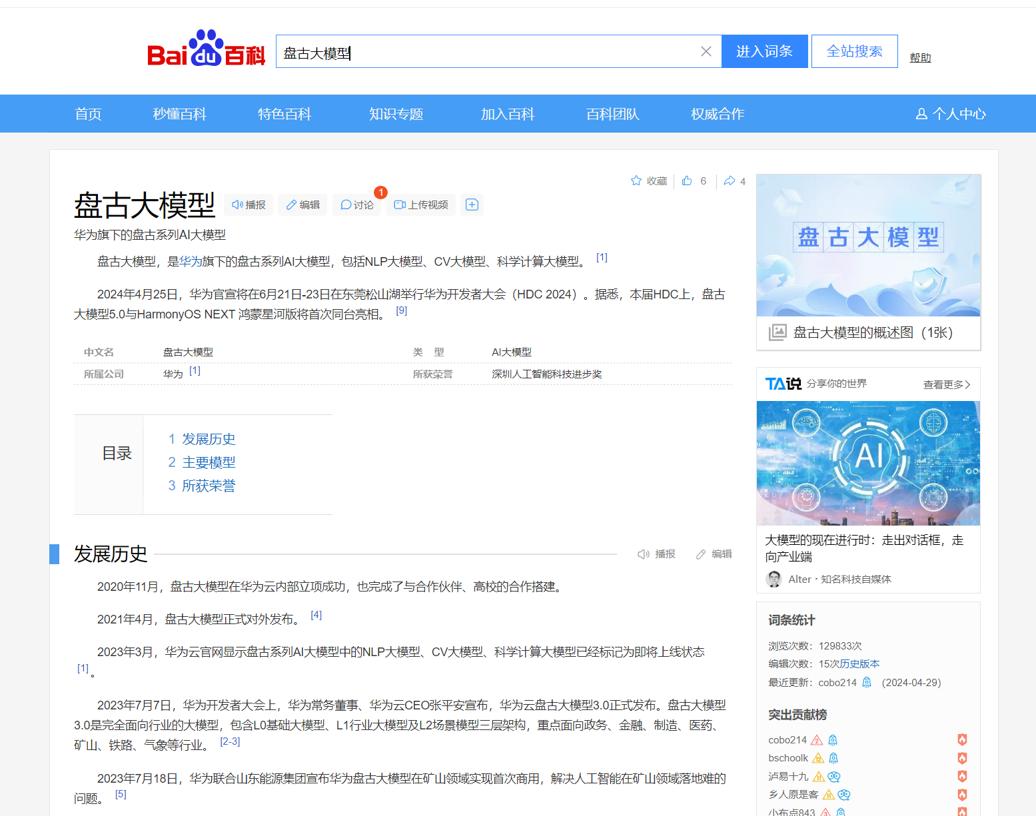This screenshot has width=1036, height=816.
Task: Open the 秒懂百科 nav item
Action: (180, 114)
